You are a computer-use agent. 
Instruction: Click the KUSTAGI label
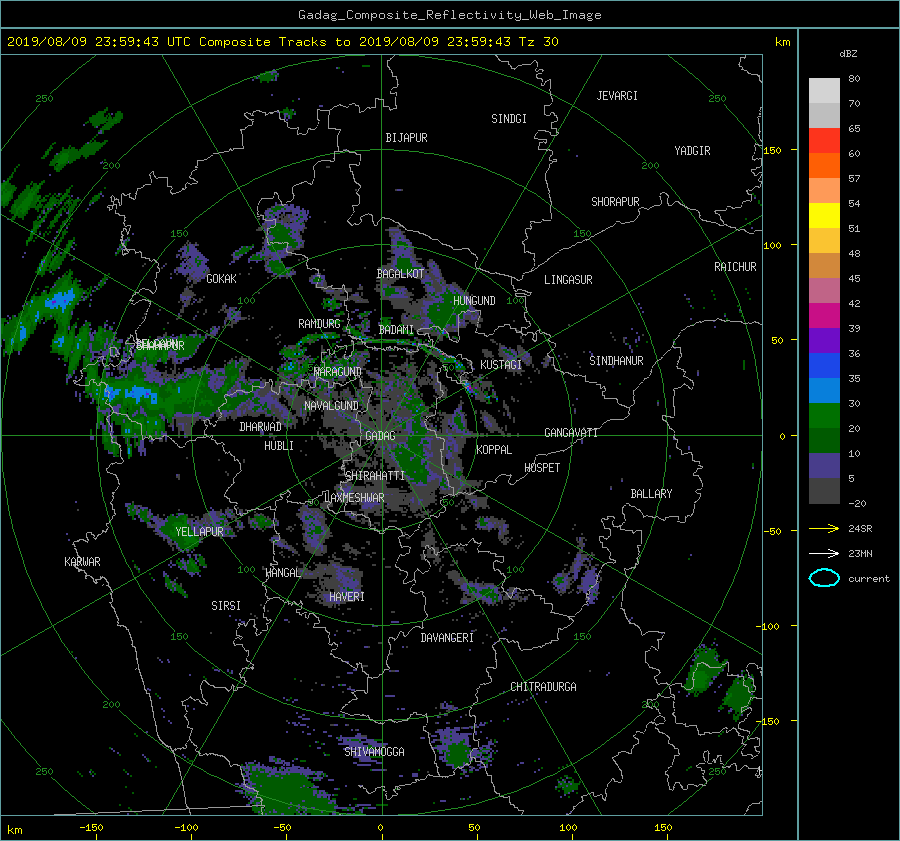501,365
